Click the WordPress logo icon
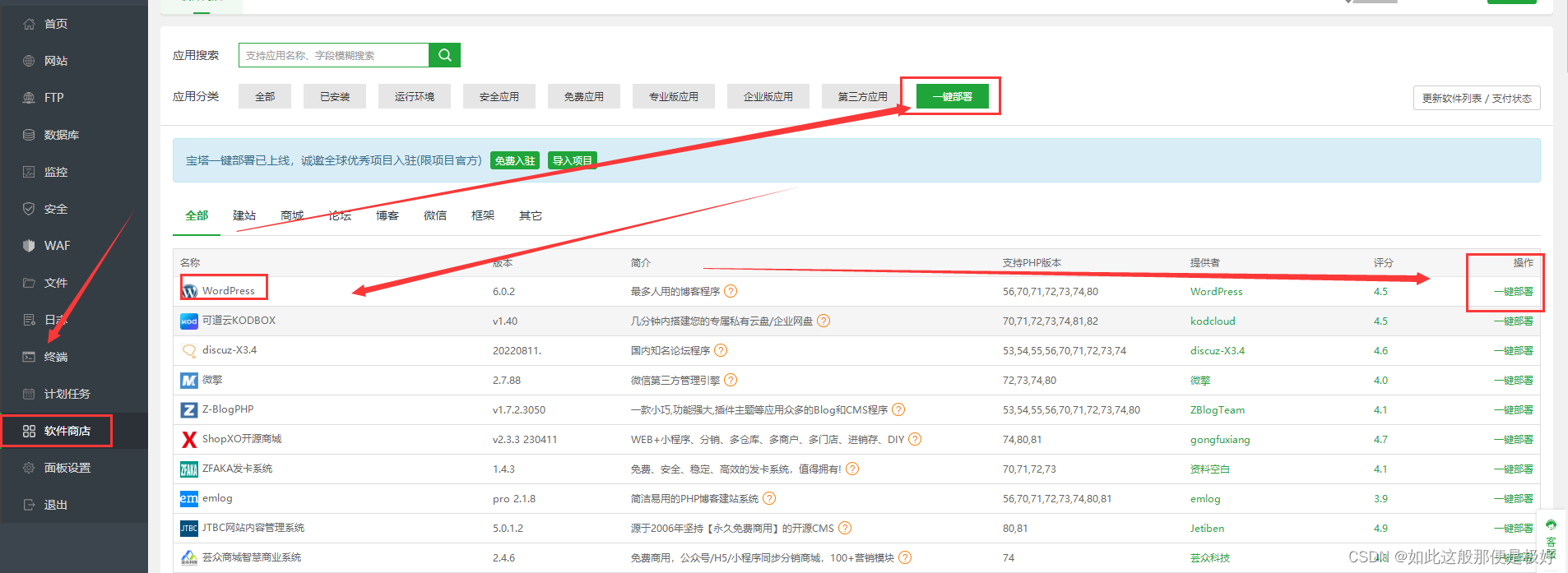 (x=189, y=292)
